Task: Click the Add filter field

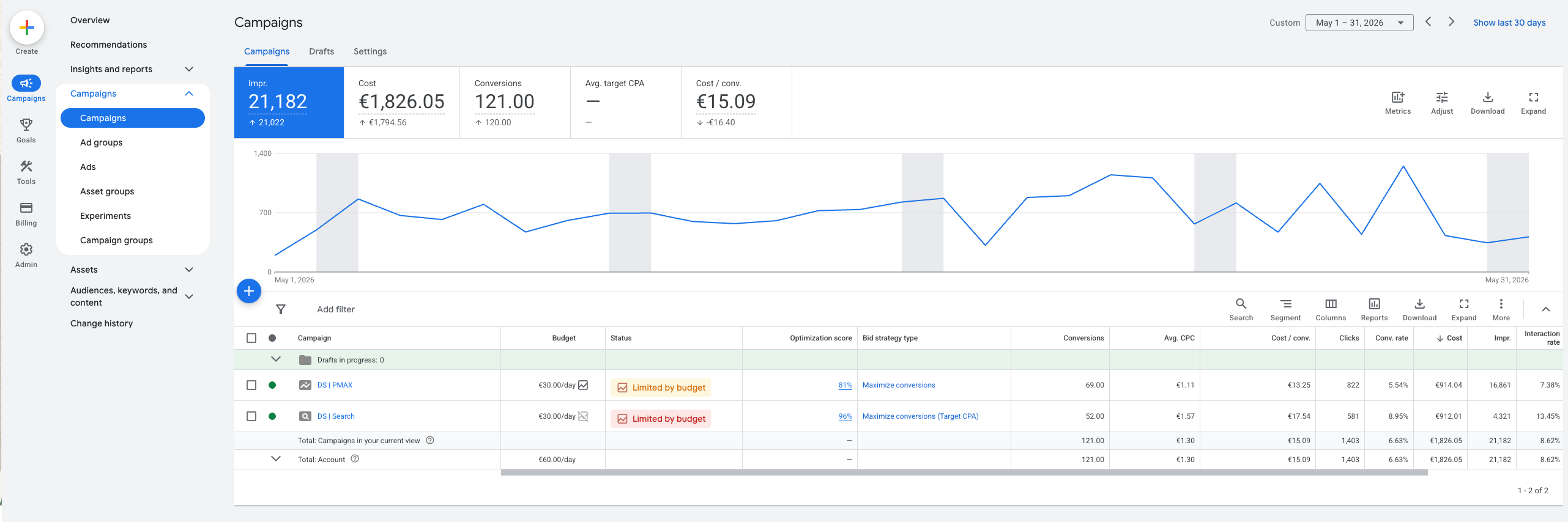Action: [336, 309]
